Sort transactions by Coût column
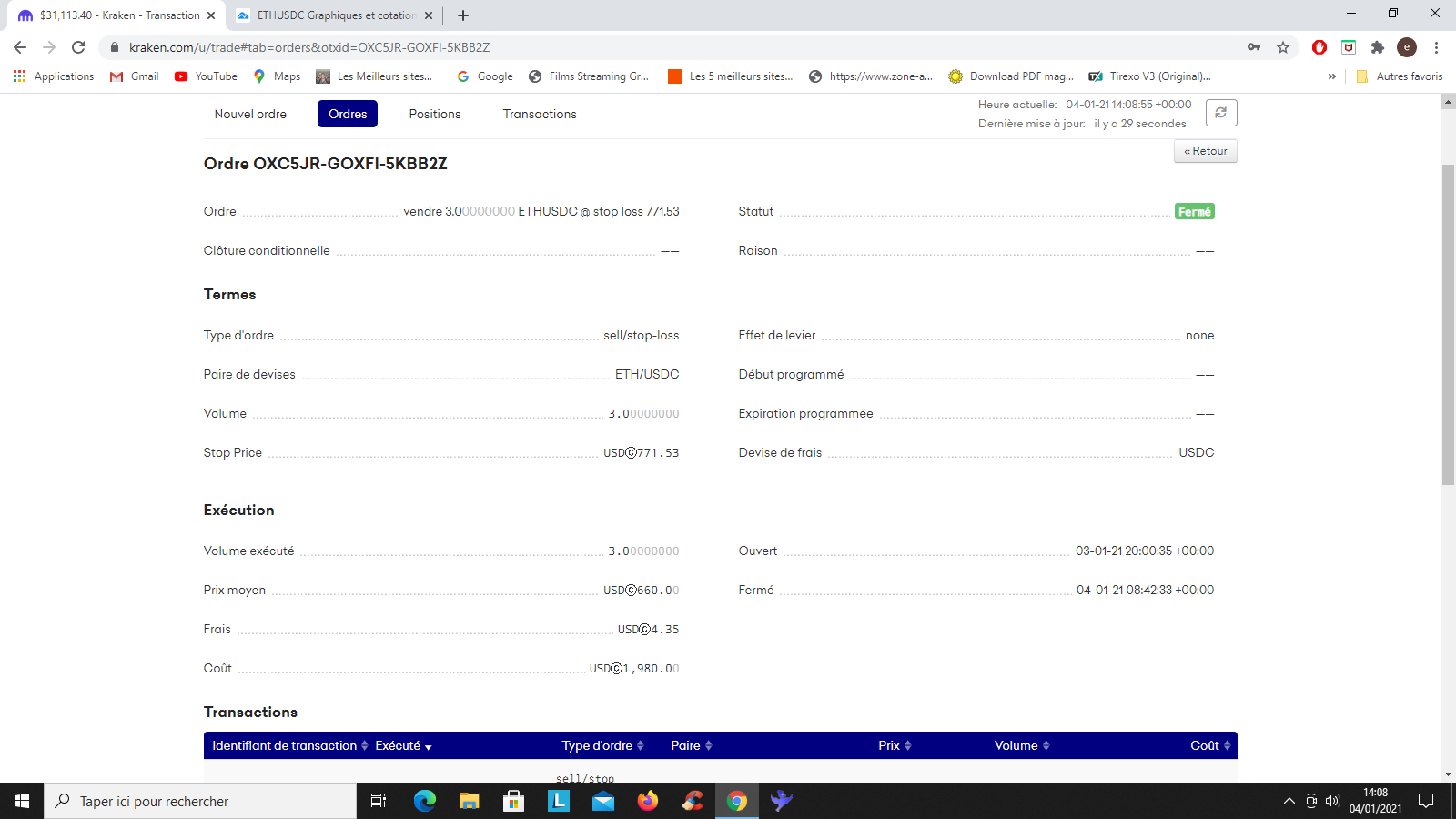This screenshot has width=1456, height=819. [x=1210, y=745]
